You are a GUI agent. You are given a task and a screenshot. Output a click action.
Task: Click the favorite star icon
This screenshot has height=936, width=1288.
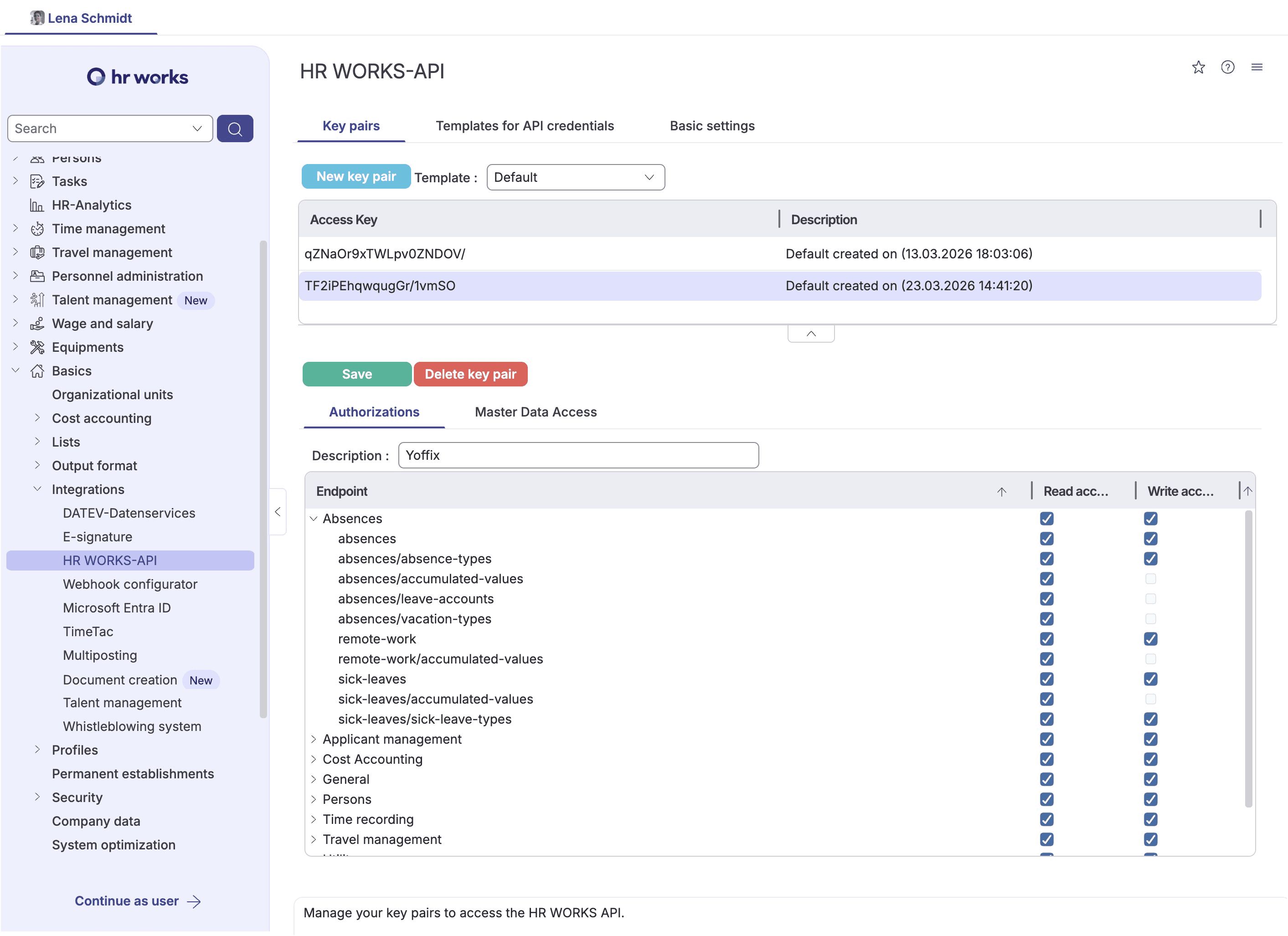pyautogui.click(x=1198, y=67)
